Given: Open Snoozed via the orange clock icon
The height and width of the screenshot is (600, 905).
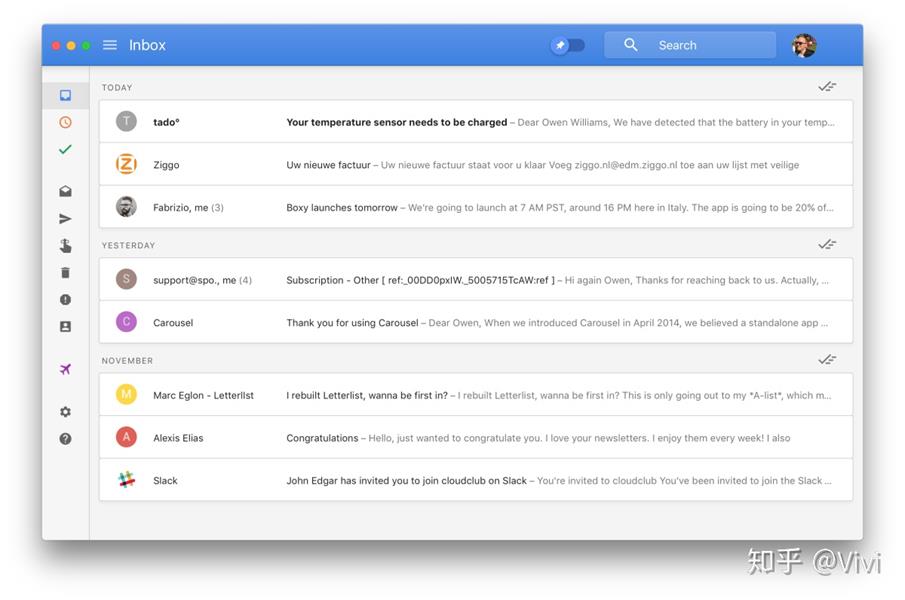Looking at the screenshot, I should pos(65,122).
